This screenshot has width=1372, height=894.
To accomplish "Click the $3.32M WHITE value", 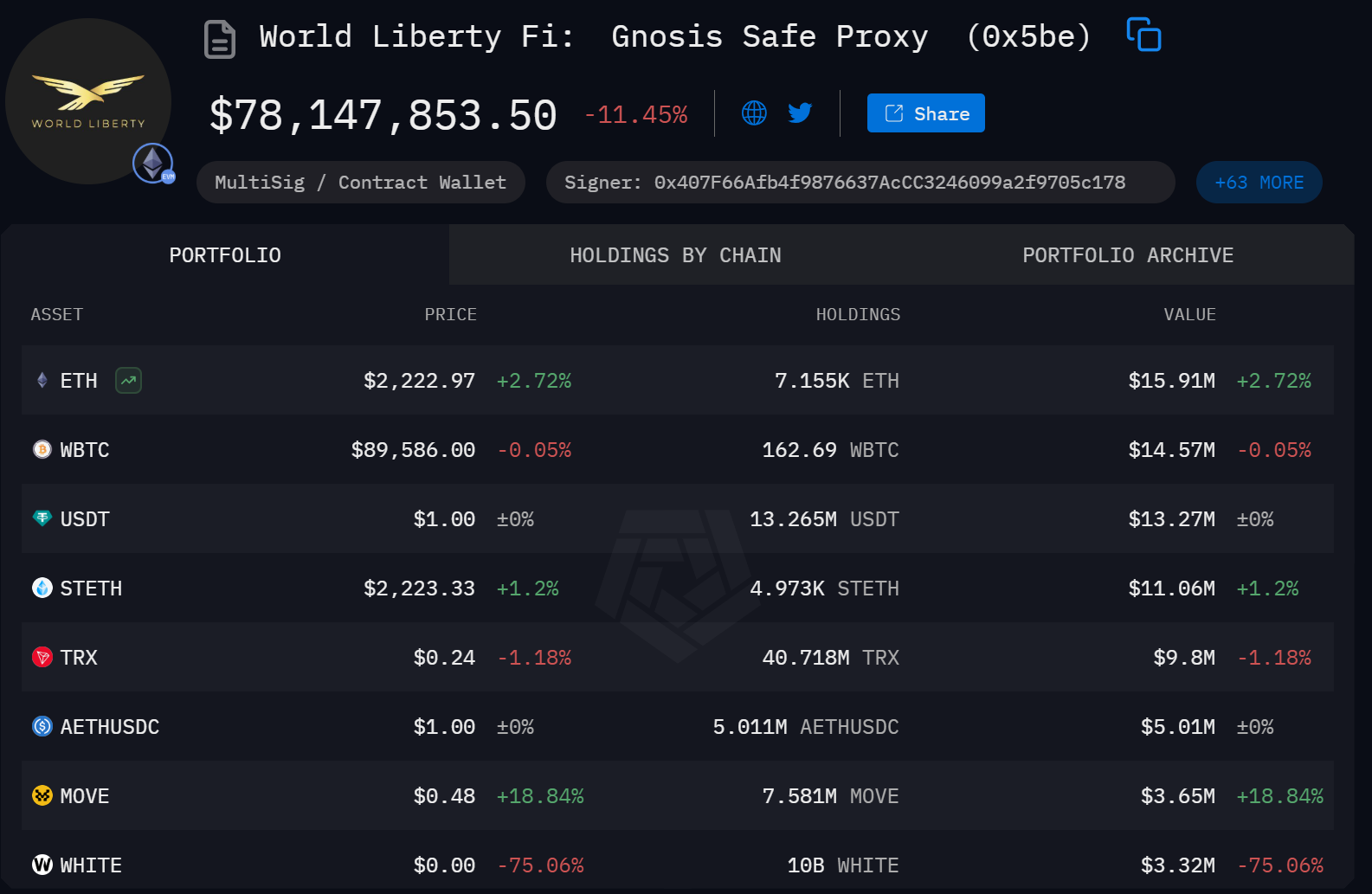I will 1177,865.
